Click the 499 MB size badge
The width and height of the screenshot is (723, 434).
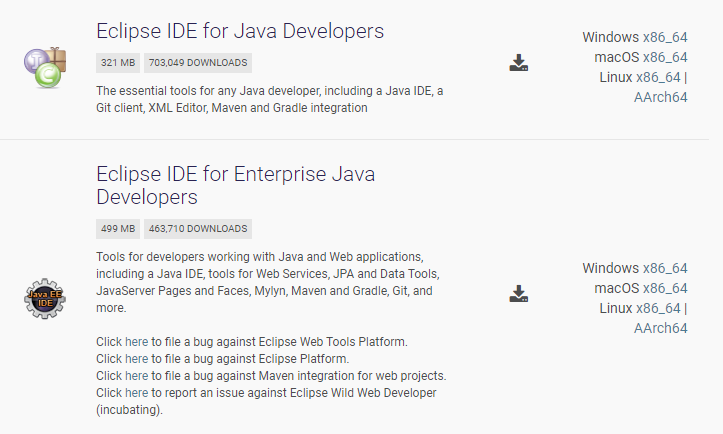point(118,229)
